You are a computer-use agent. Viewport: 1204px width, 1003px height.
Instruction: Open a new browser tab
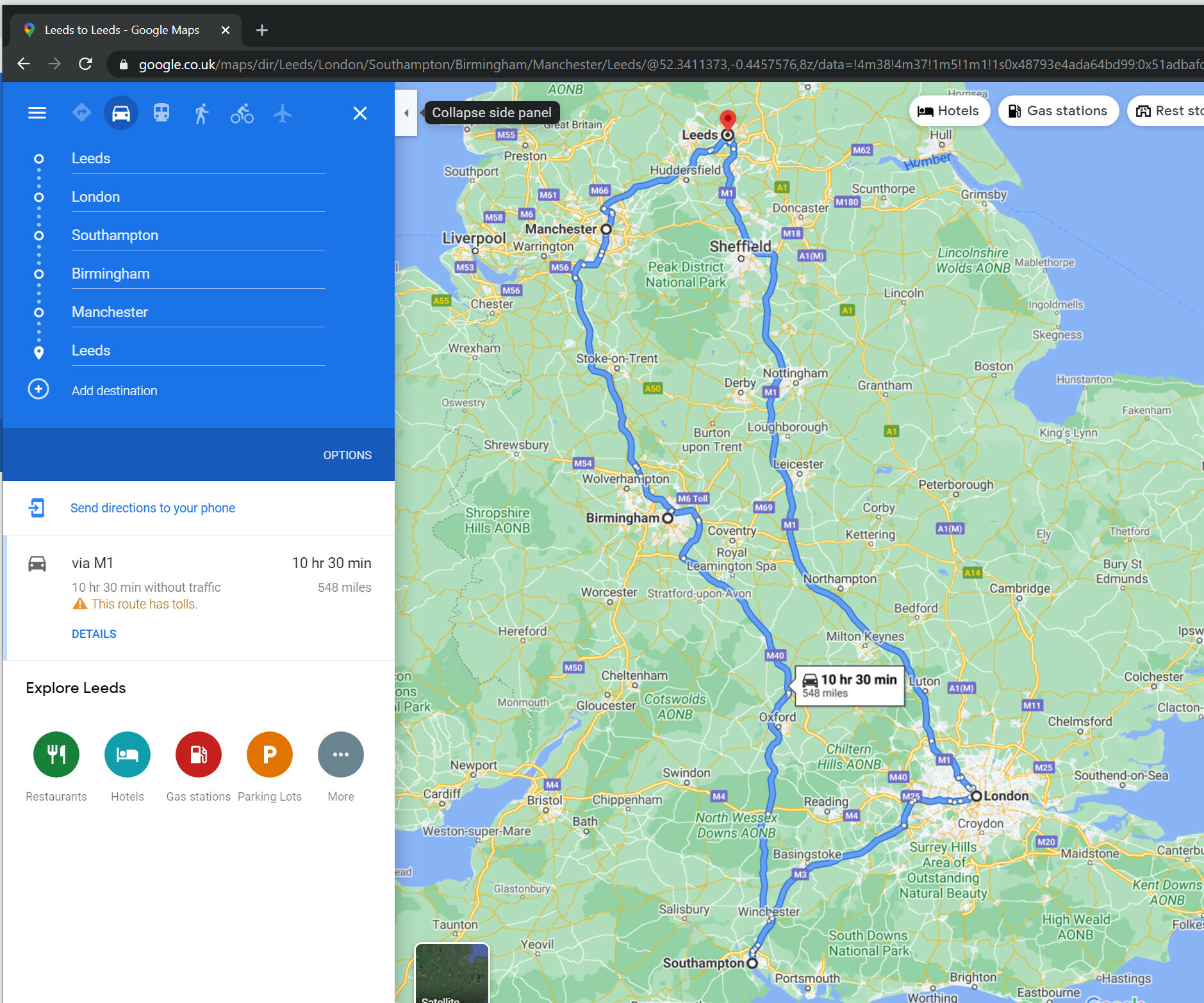point(261,30)
